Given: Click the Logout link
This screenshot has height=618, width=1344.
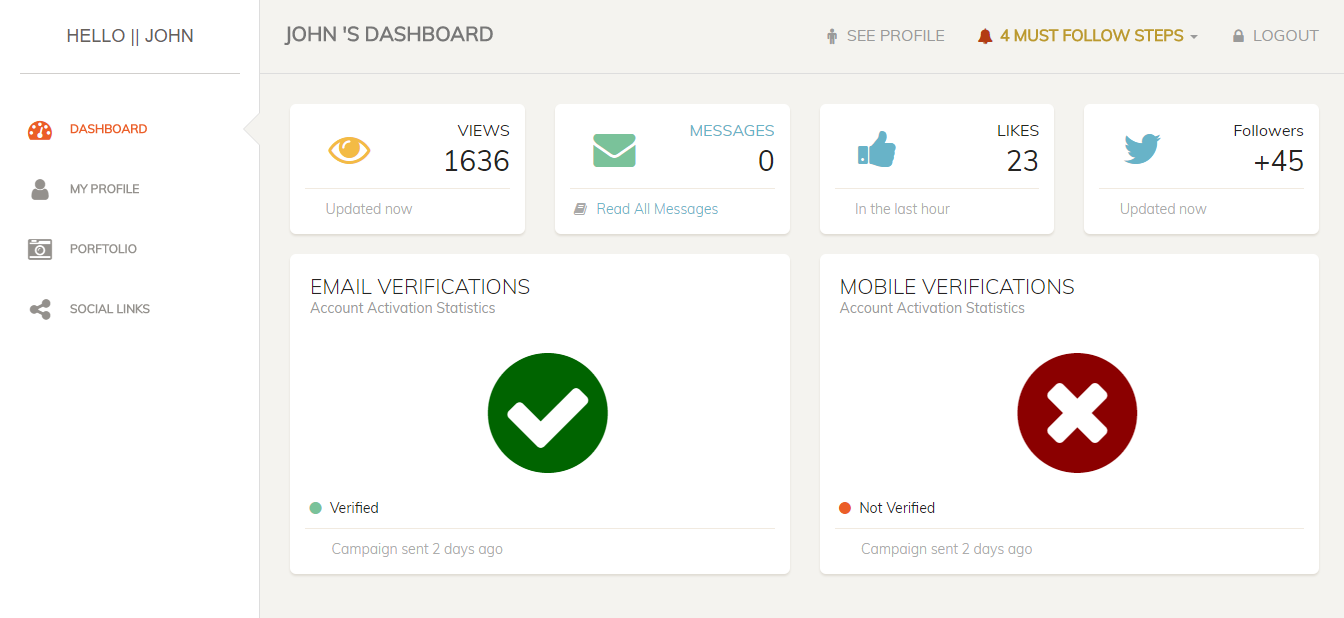Looking at the screenshot, I should [1275, 36].
